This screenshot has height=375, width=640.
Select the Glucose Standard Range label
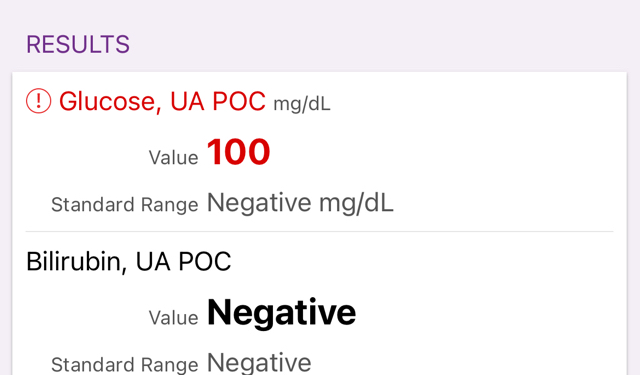124,204
